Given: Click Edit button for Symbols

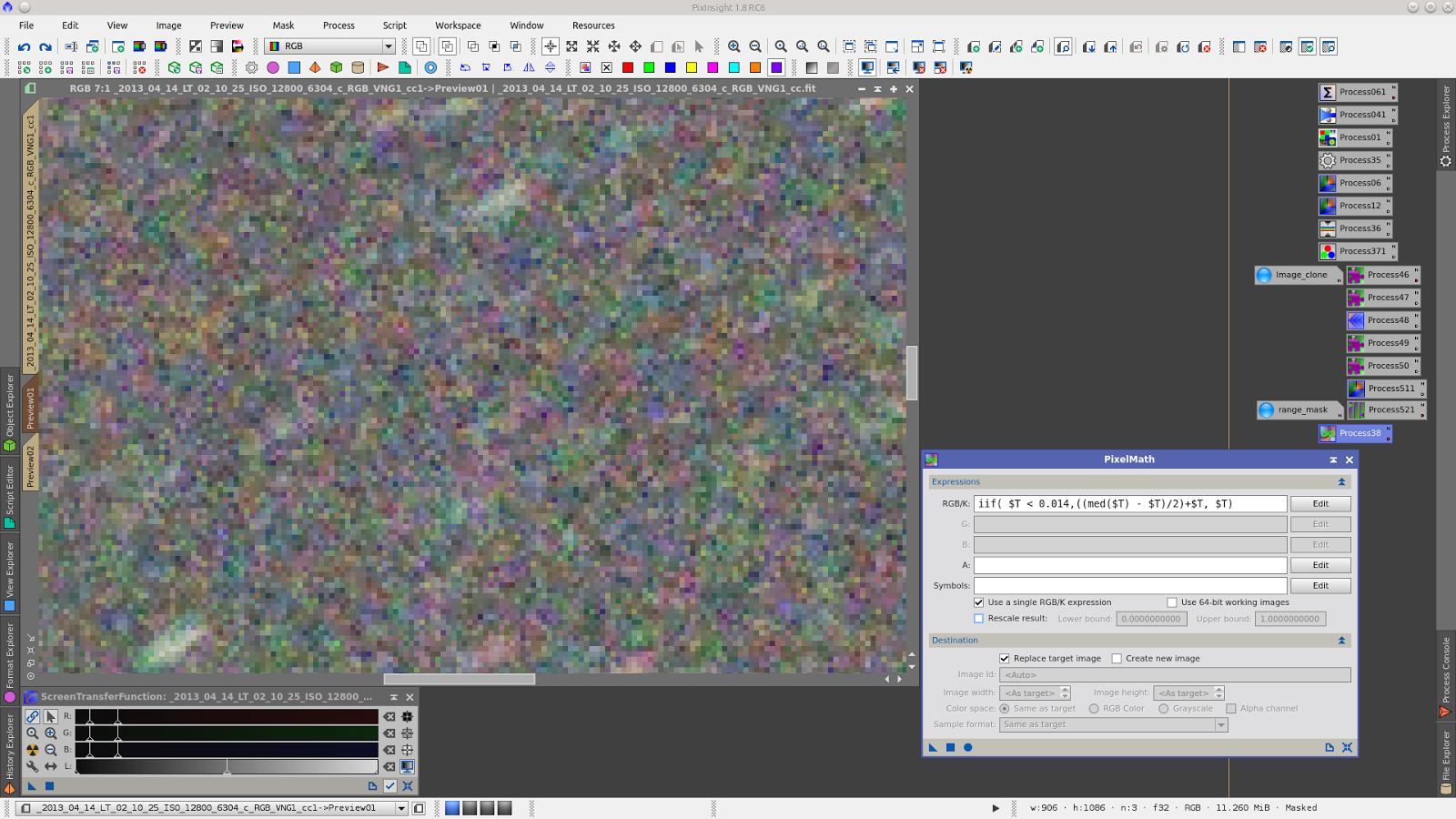Looking at the screenshot, I should tap(1320, 586).
